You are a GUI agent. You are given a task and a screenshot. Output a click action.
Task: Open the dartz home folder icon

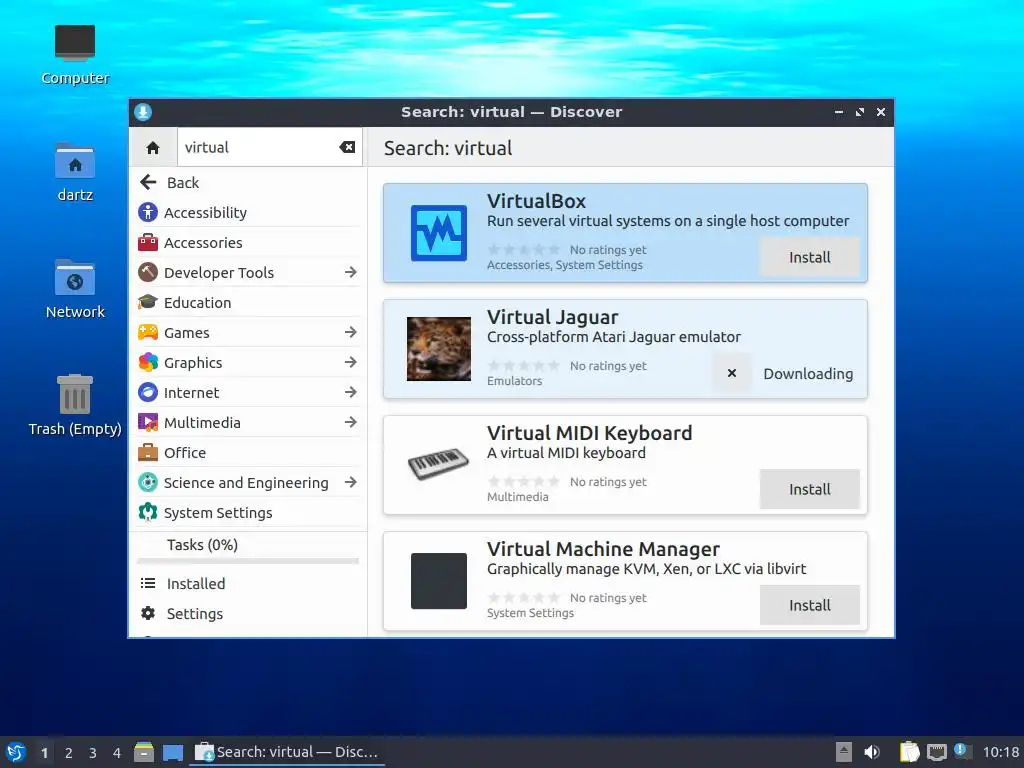click(x=75, y=161)
